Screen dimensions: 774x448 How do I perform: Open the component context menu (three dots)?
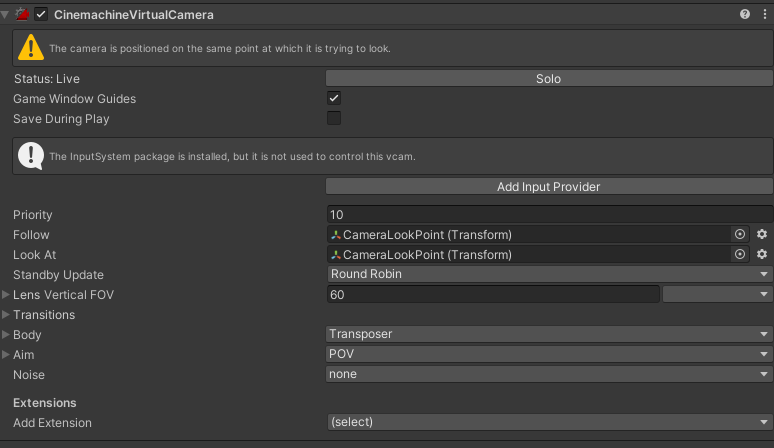pyautogui.click(x=762, y=15)
